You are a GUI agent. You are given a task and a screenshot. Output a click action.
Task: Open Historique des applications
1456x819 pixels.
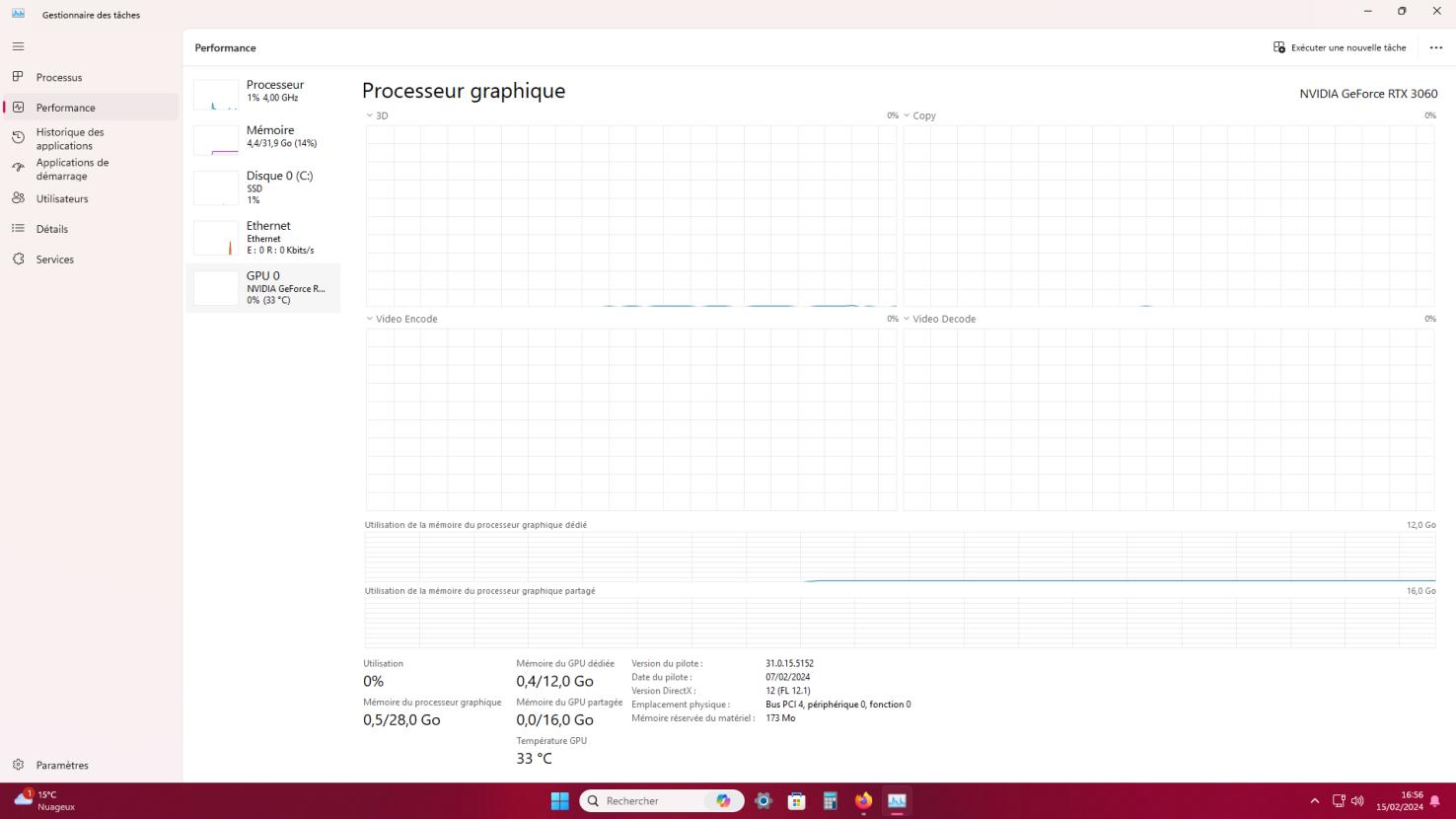(70, 138)
